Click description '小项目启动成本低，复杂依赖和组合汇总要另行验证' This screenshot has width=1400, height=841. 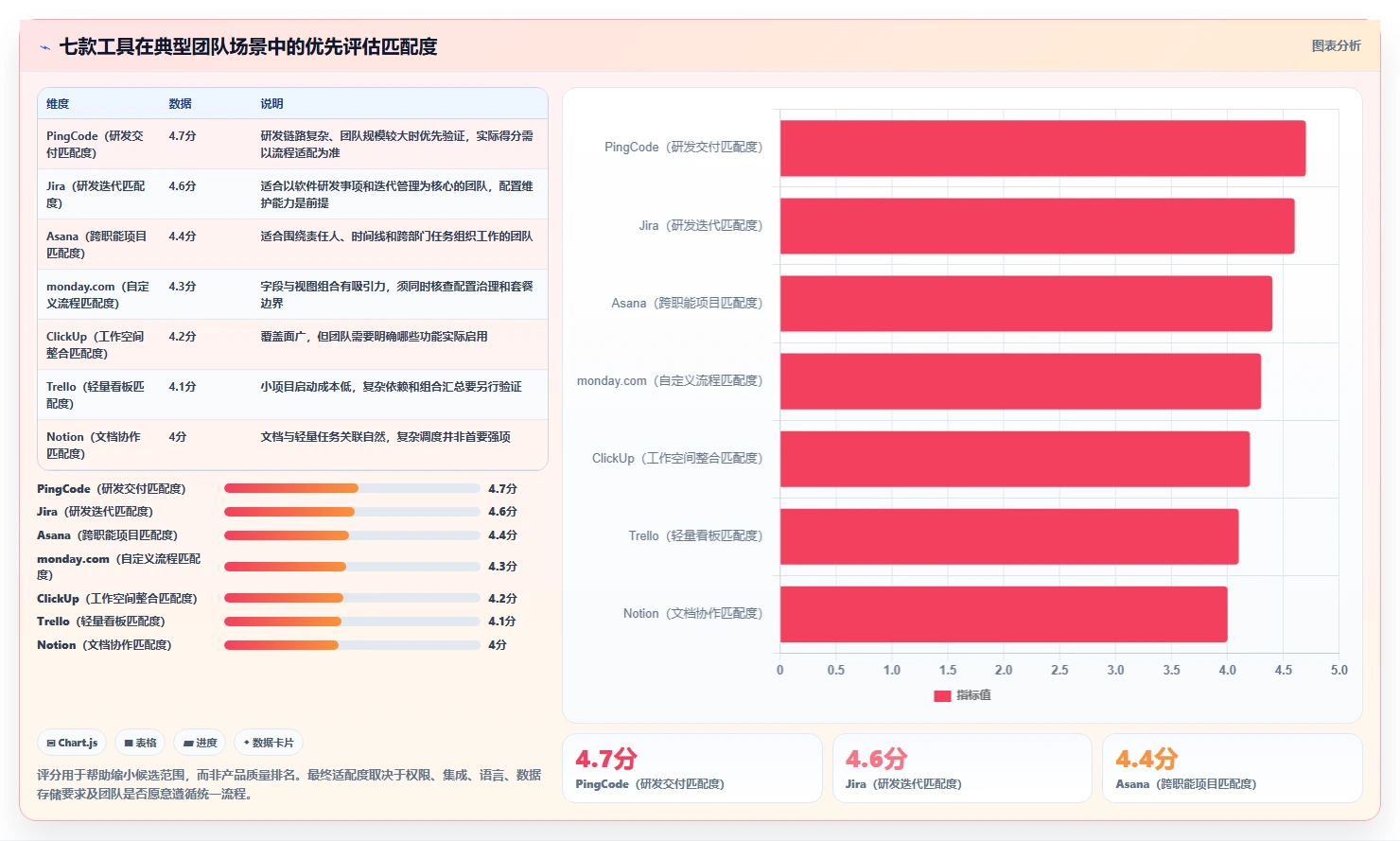[x=391, y=387]
